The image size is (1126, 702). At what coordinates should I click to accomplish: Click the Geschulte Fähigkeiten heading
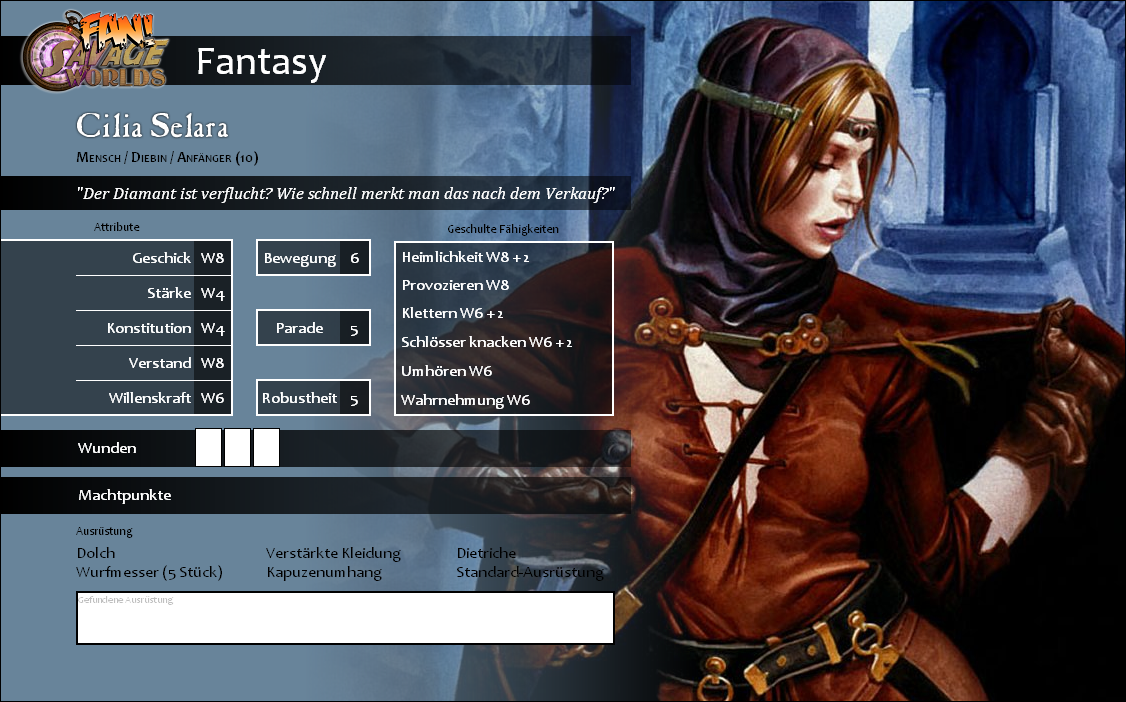(x=503, y=229)
